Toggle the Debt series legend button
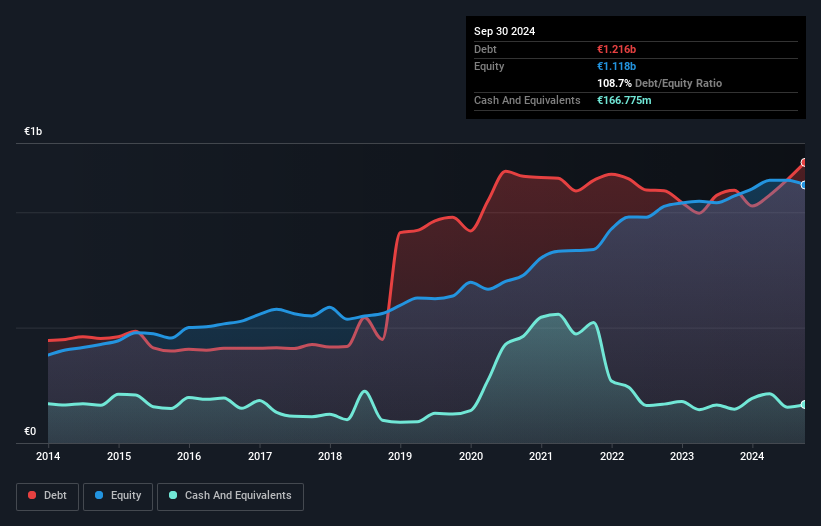Screen dimensions: 821x526 pyautogui.click(x=48, y=496)
